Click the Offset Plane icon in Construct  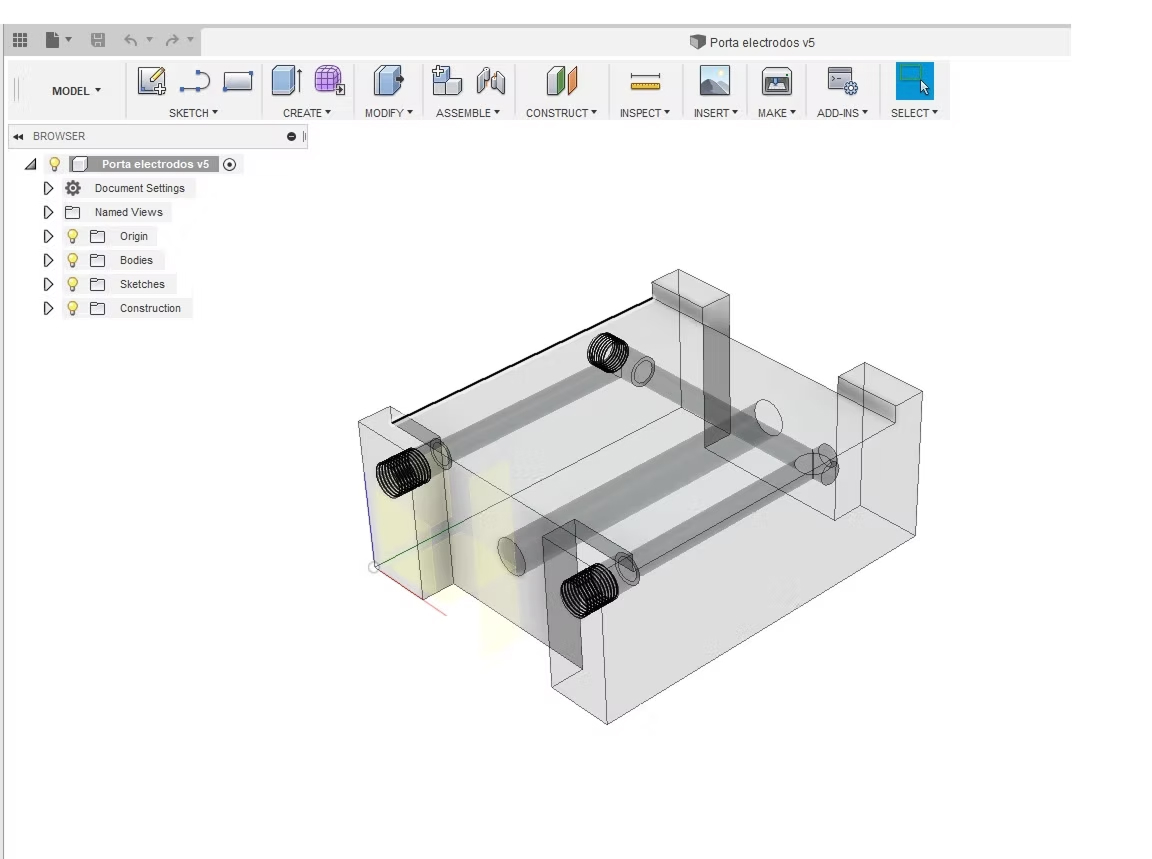561,81
